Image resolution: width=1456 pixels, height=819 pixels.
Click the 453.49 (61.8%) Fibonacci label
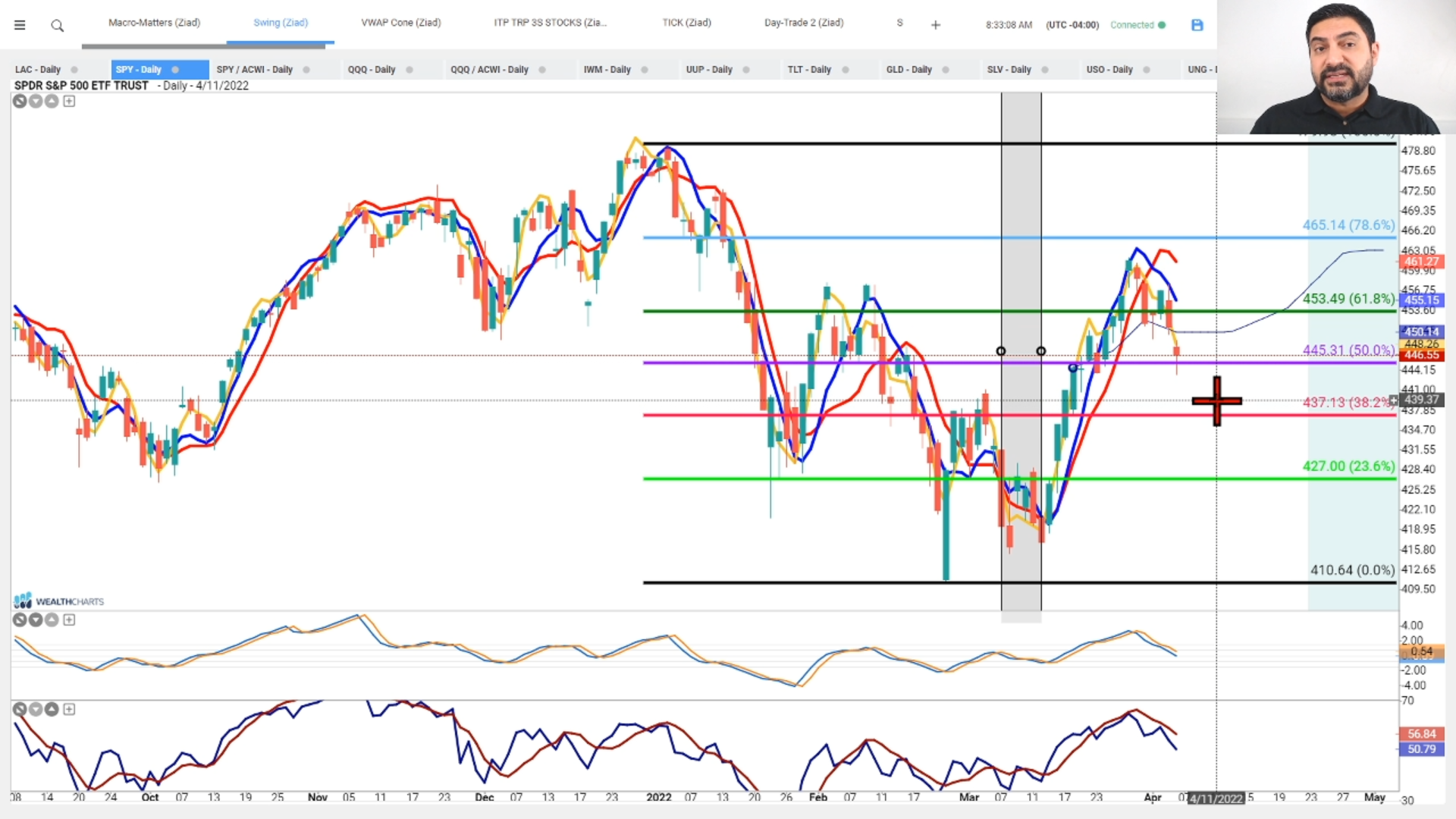point(1348,299)
